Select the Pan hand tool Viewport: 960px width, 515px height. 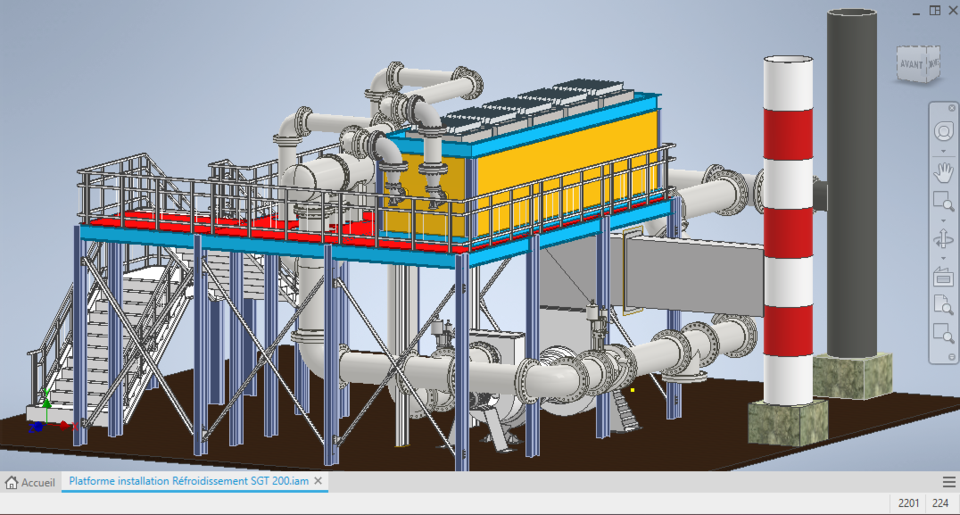point(943,171)
